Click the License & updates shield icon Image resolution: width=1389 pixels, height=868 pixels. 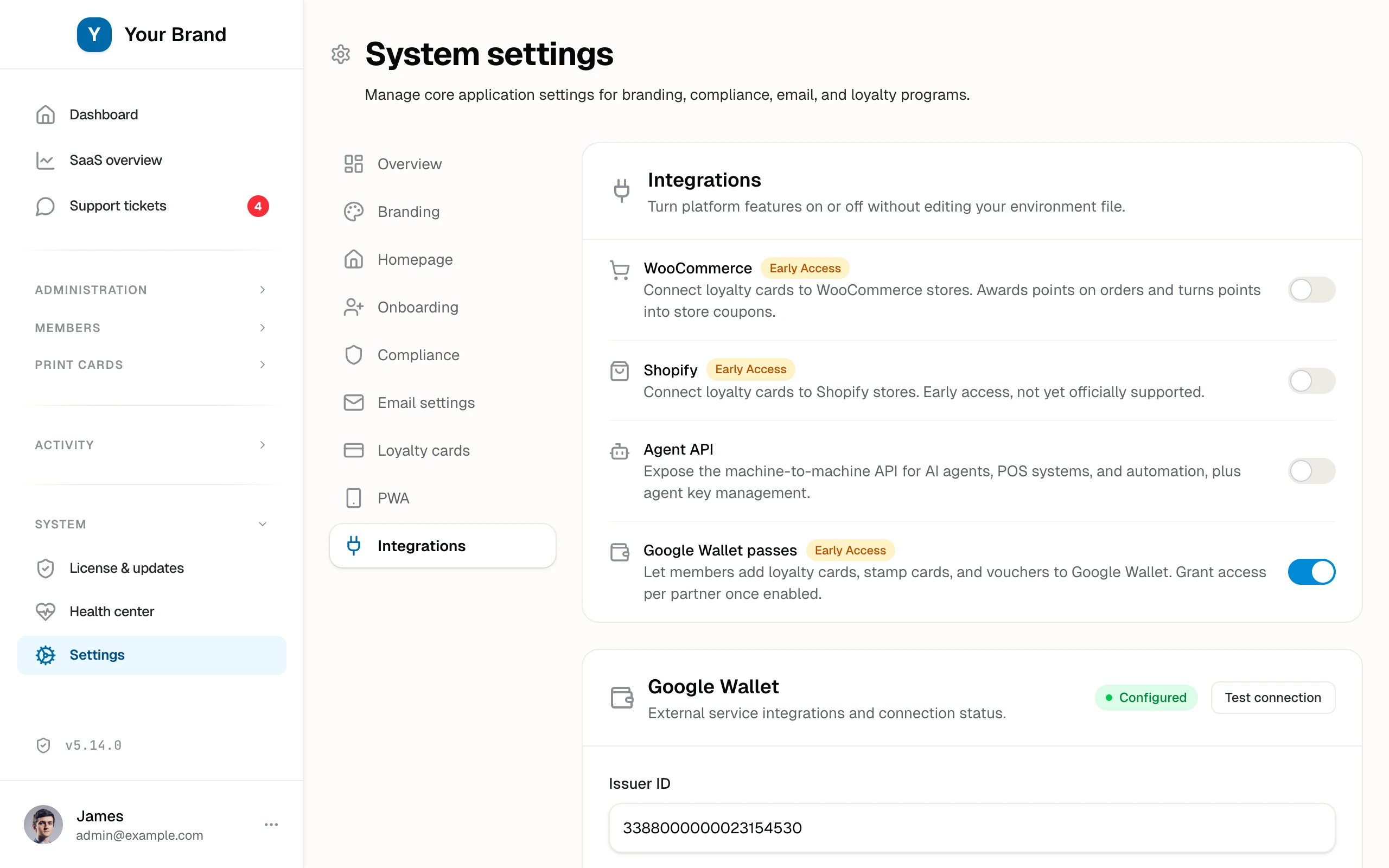tap(46, 569)
